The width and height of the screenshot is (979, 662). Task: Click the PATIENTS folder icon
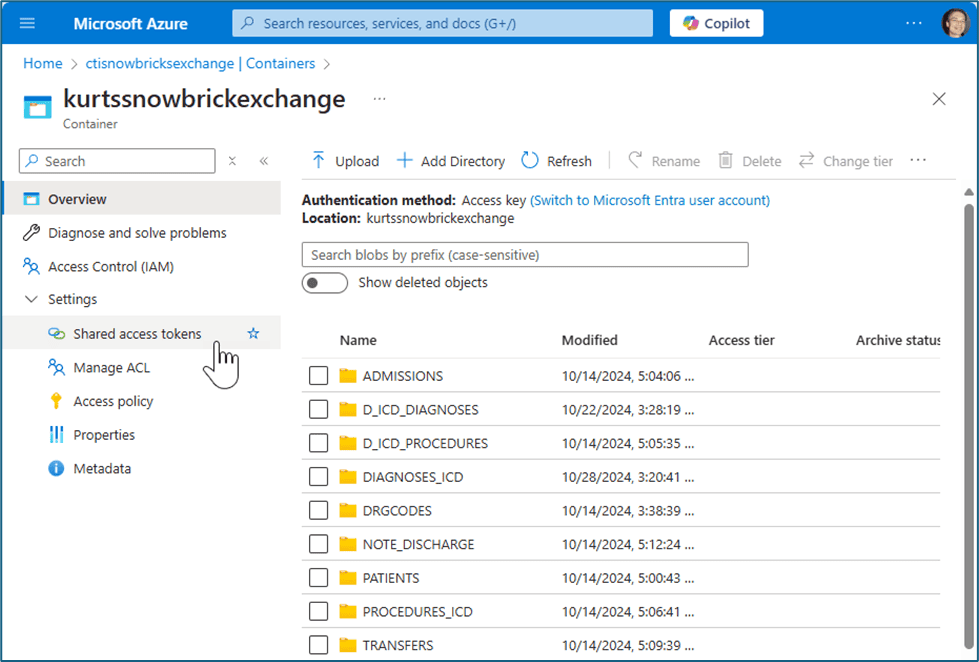[348, 578]
